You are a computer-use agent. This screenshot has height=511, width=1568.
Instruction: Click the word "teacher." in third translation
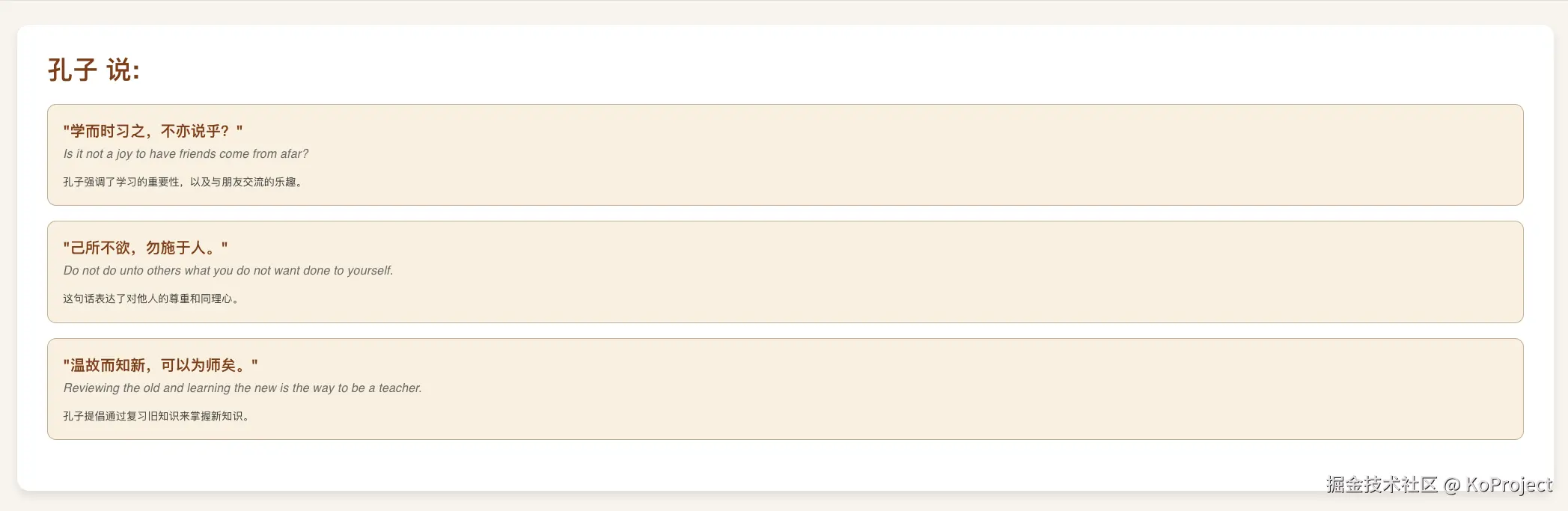(400, 388)
